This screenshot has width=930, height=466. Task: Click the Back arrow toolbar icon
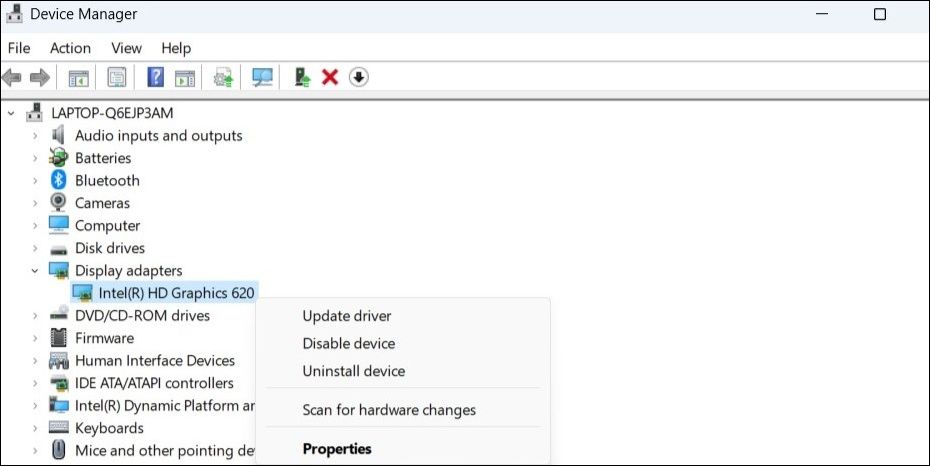(12, 77)
